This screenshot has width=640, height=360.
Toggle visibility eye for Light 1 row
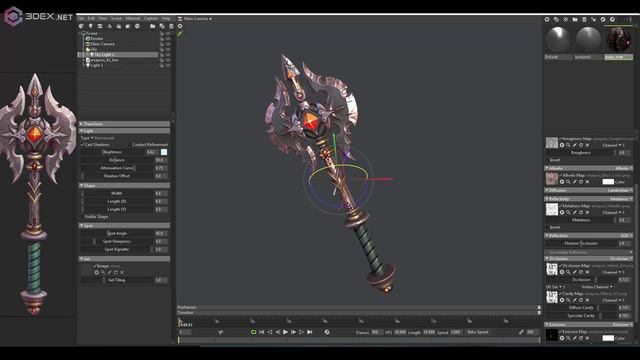[168, 65]
